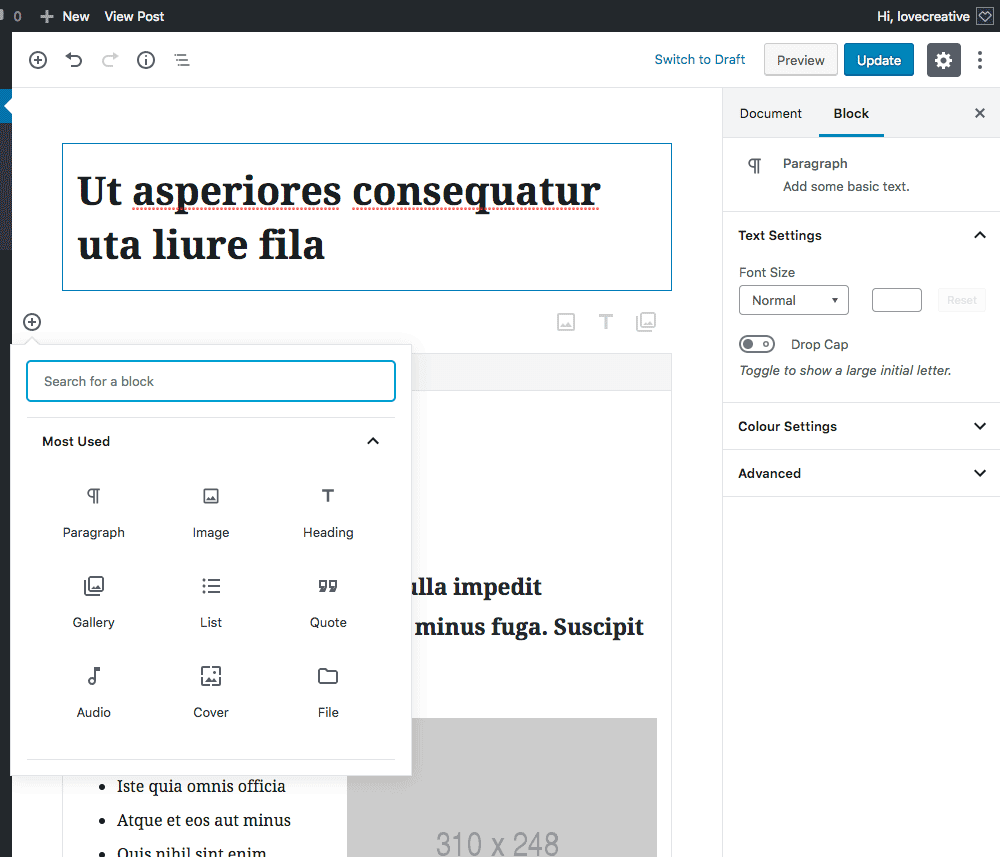Expand the Advanced section
This screenshot has width=1000, height=857.
pos(860,473)
